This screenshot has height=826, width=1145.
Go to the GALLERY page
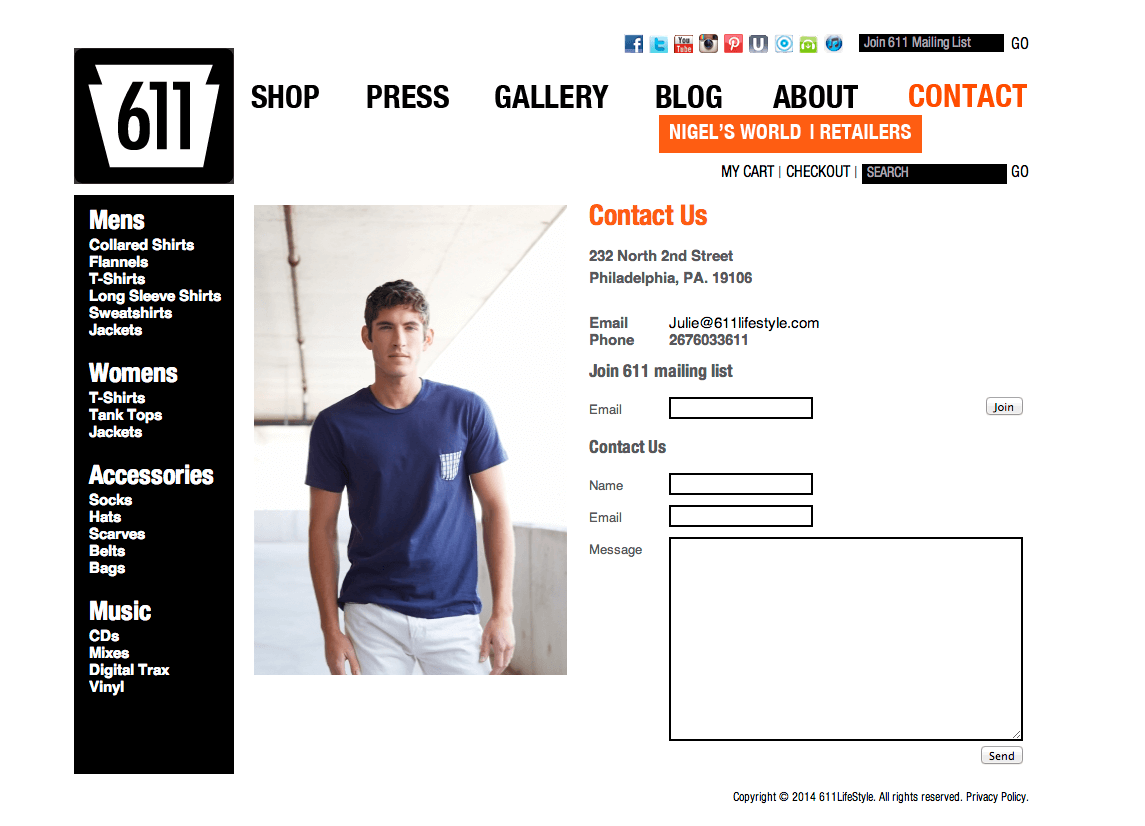coord(551,97)
